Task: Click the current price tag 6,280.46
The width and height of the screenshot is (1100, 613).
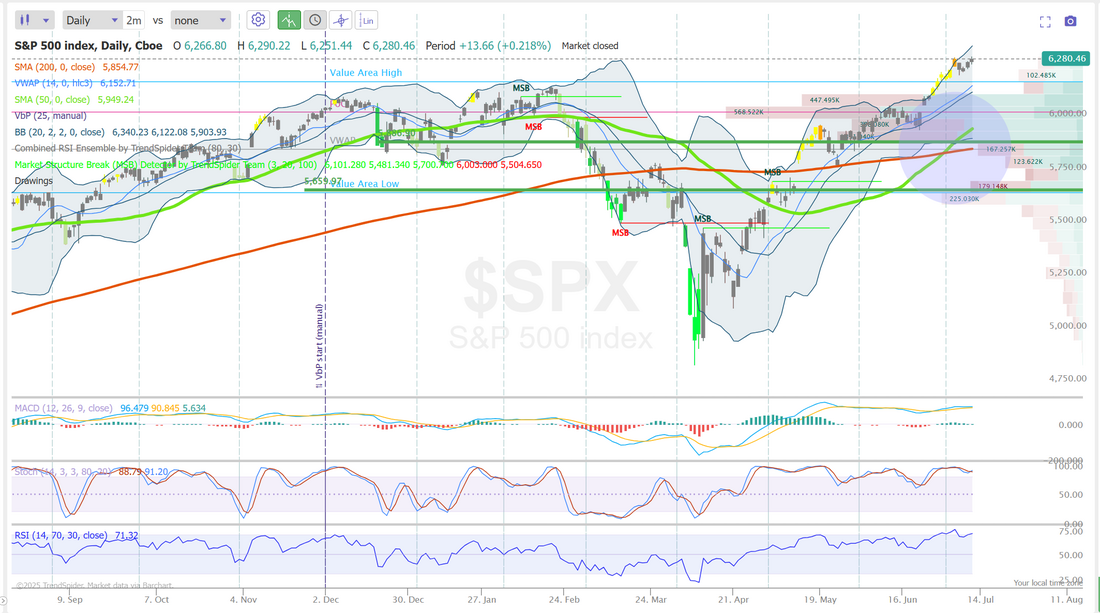Action: click(x=1066, y=59)
